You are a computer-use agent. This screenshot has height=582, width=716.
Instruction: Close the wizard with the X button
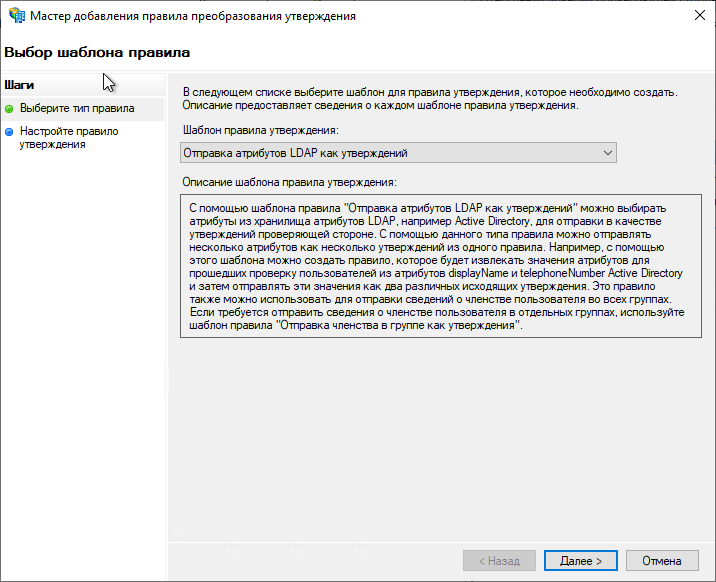coord(697,16)
